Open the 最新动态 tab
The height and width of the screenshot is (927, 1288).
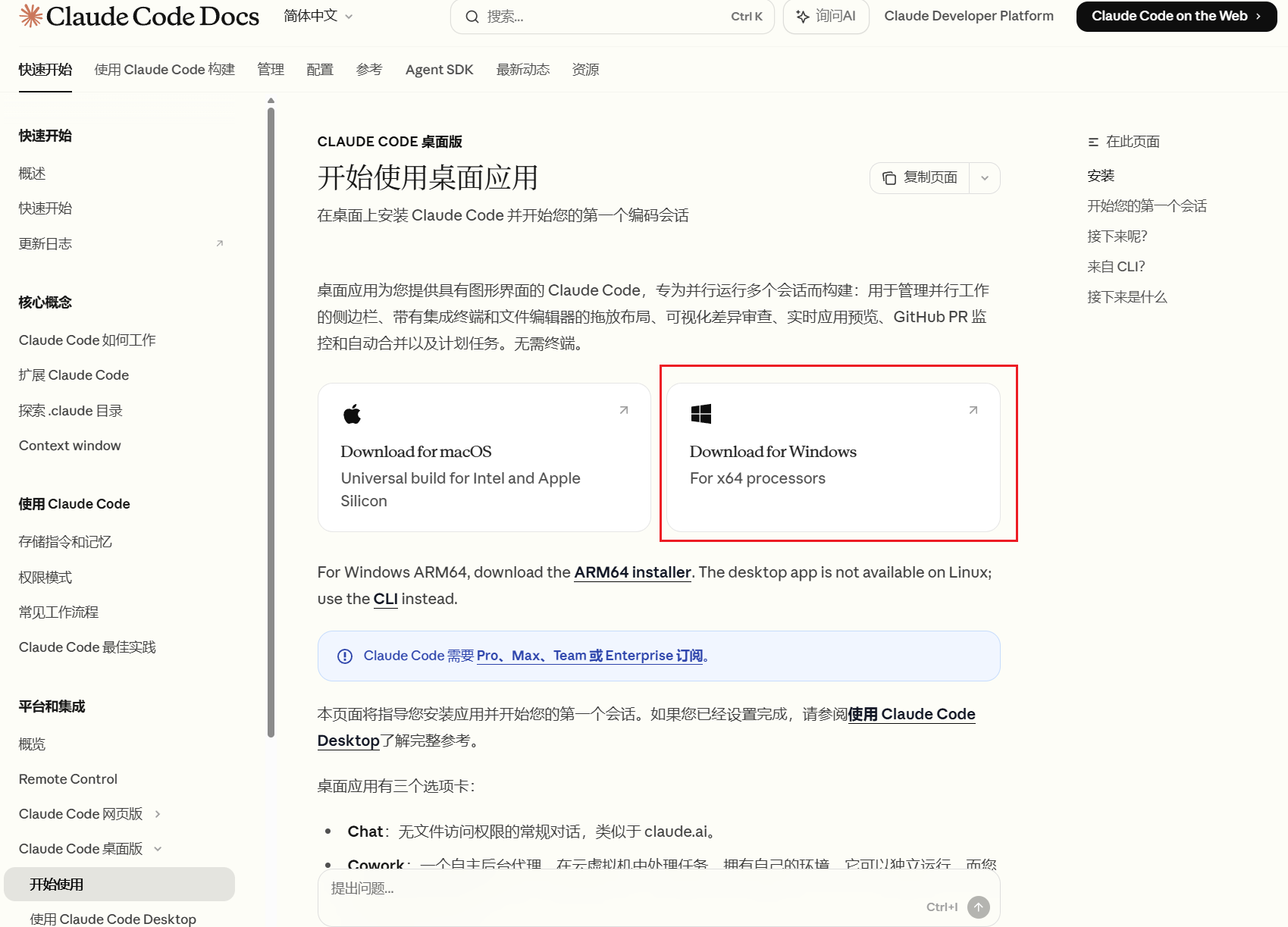click(x=523, y=70)
